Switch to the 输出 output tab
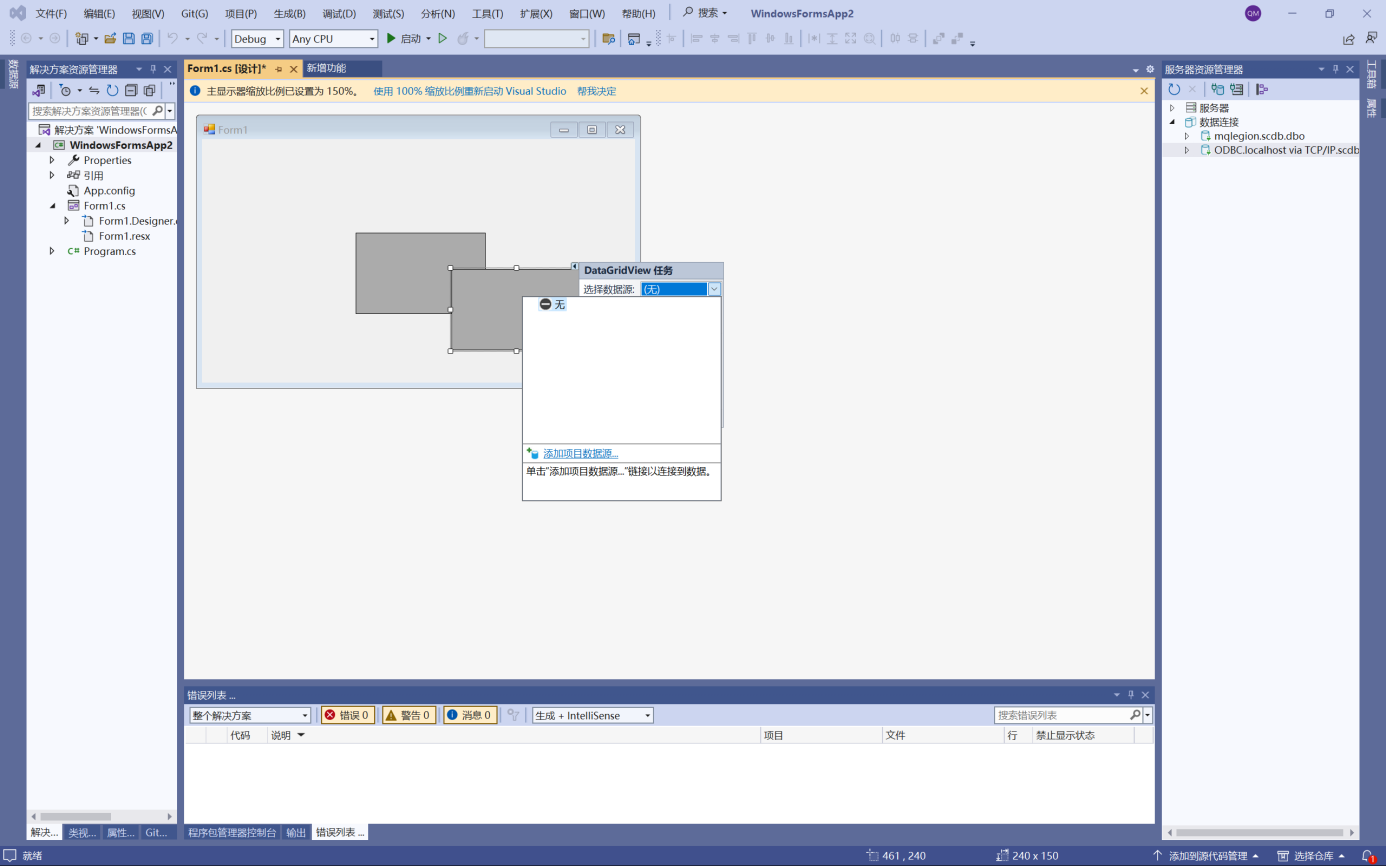 click(296, 832)
